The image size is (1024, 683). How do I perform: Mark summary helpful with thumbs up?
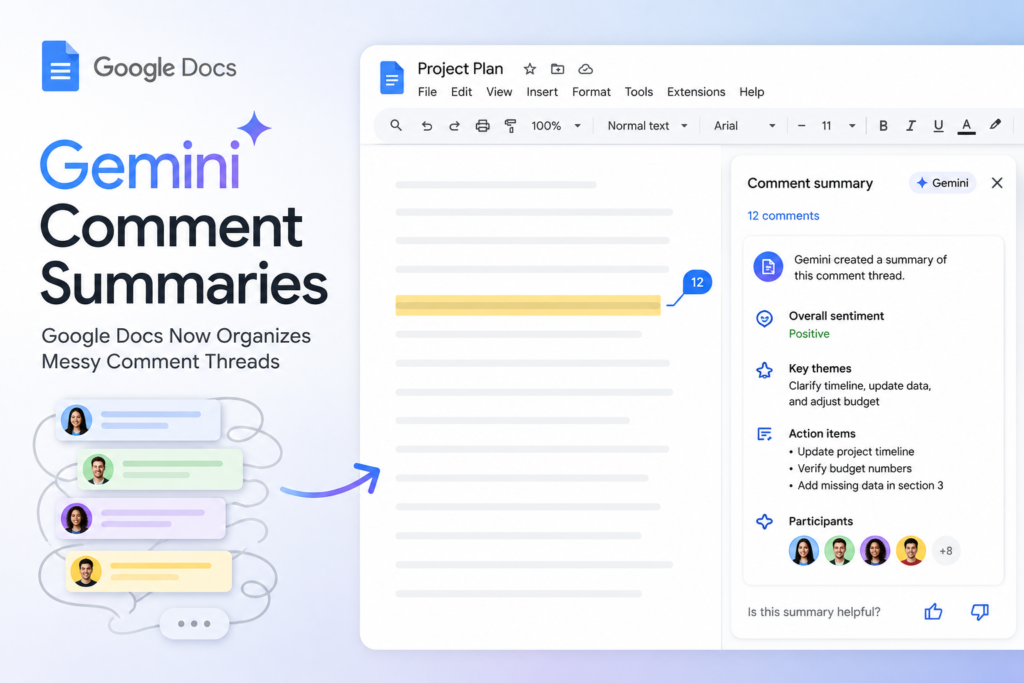tap(933, 612)
